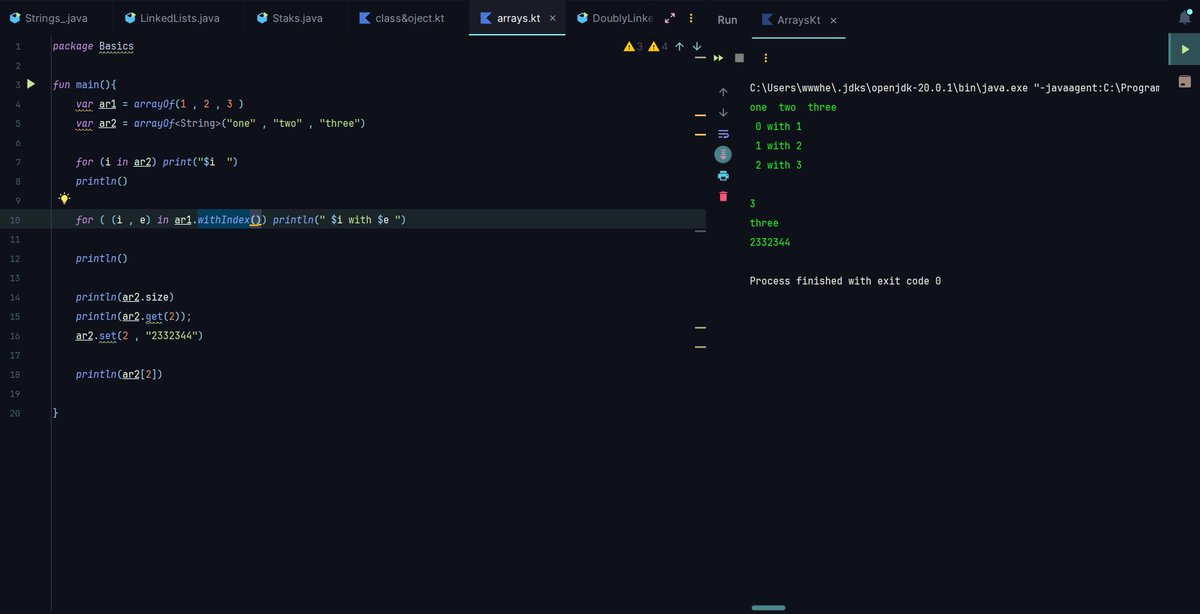Open the Staks.java tab

[289, 19]
